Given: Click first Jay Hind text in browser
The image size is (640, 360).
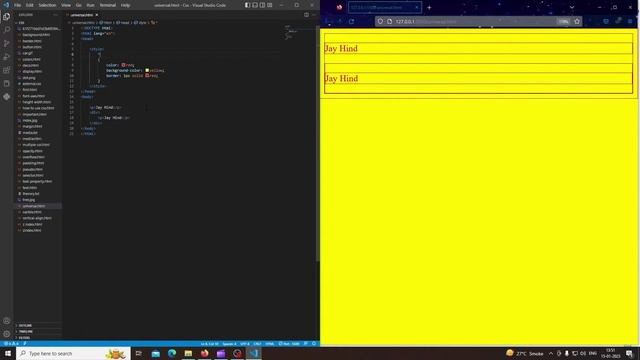Looking at the screenshot, I should (x=341, y=48).
